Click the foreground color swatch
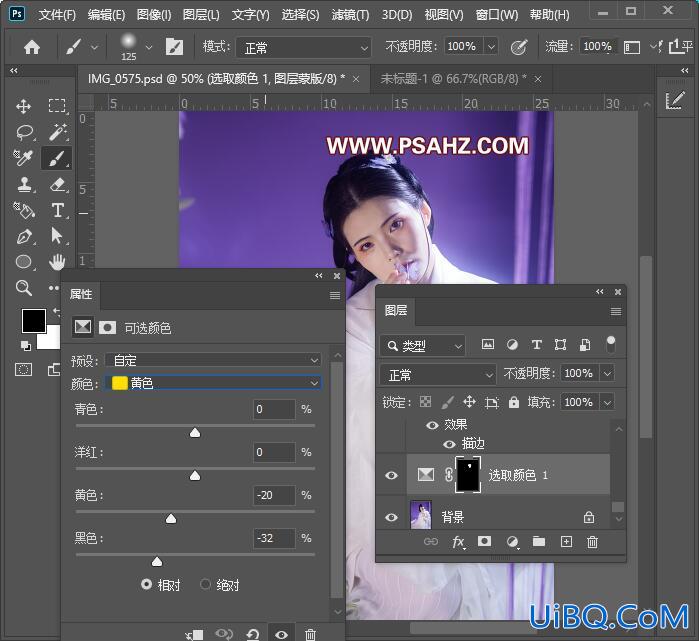The height and width of the screenshot is (641, 699). coord(33,320)
